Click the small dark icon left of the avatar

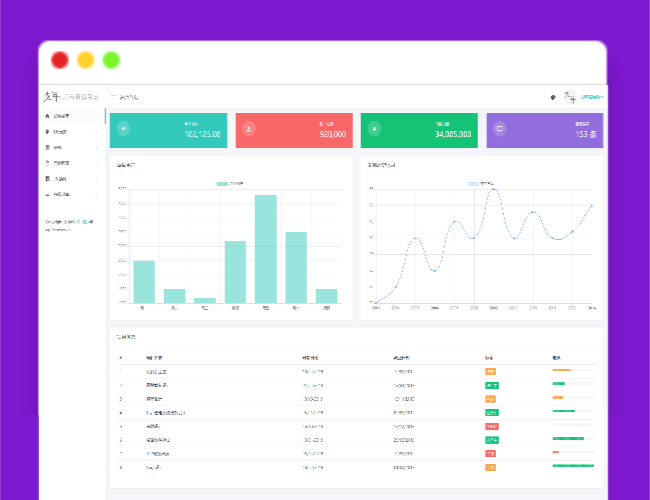553,97
